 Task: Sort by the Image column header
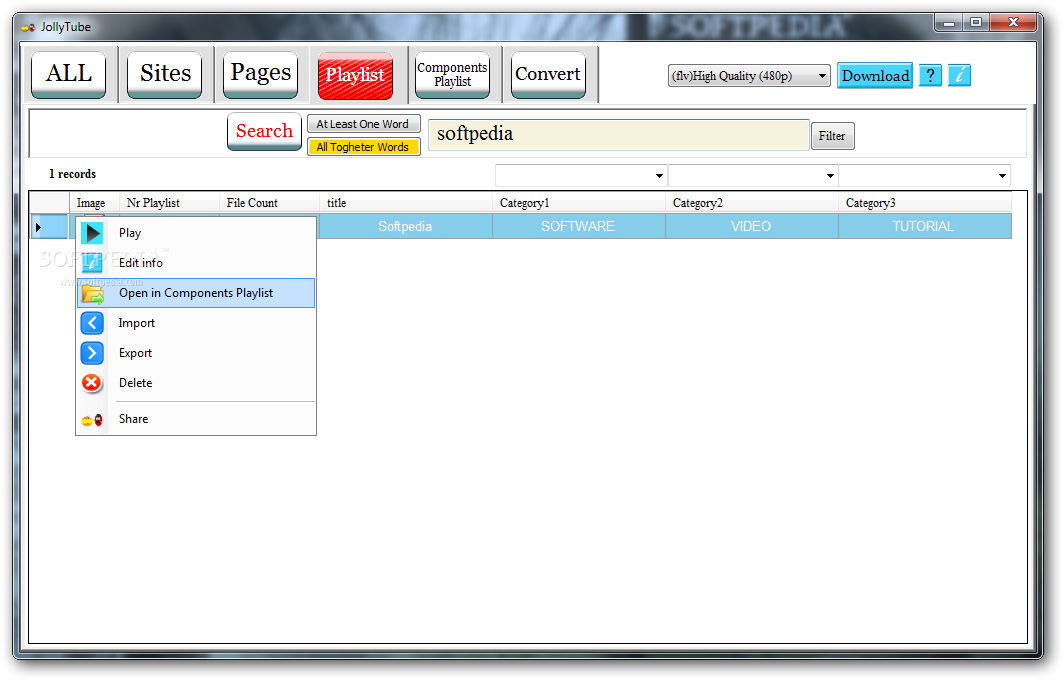(x=94, y=203)
